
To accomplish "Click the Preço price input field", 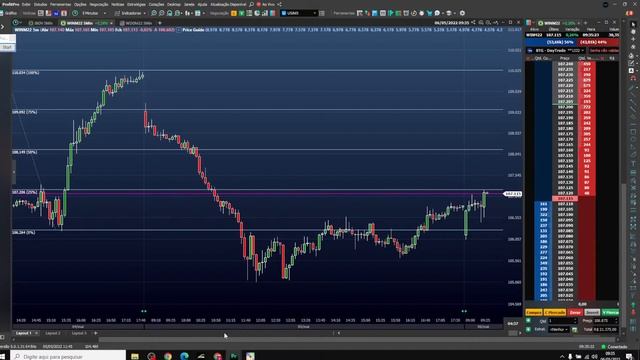I will pos(606,321).
